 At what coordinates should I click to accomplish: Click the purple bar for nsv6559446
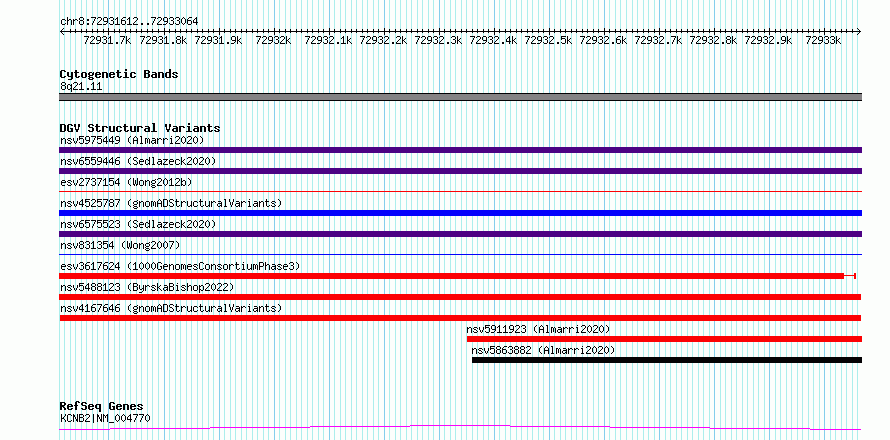460,171
